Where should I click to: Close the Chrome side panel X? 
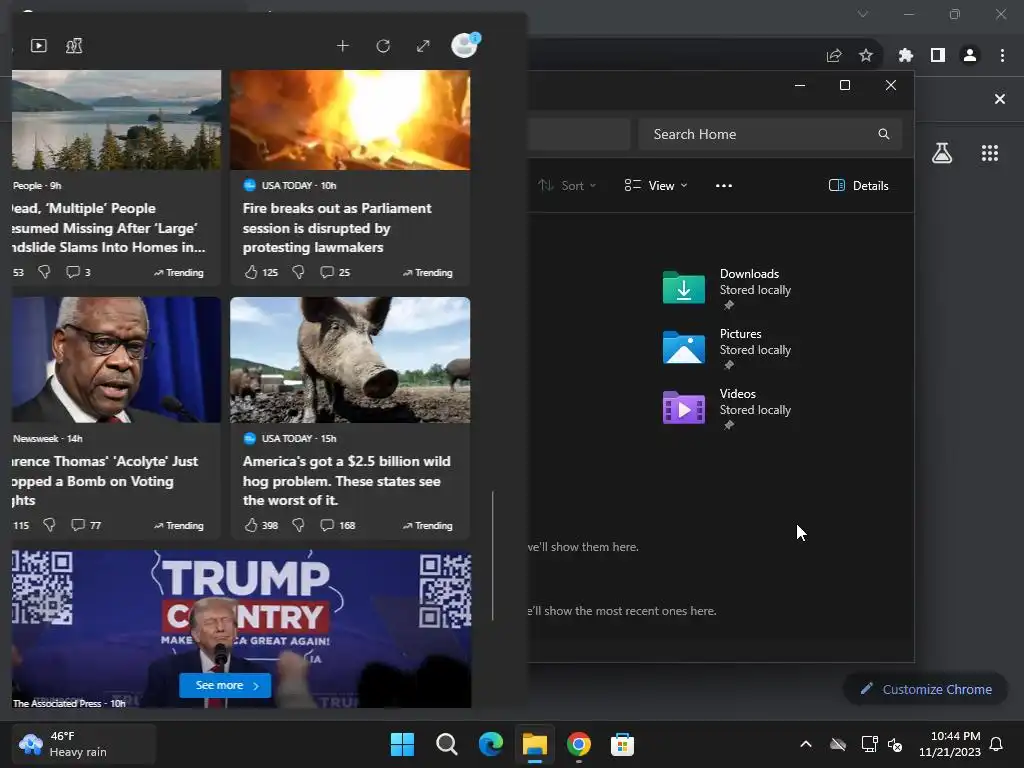tap(1000, 99)
